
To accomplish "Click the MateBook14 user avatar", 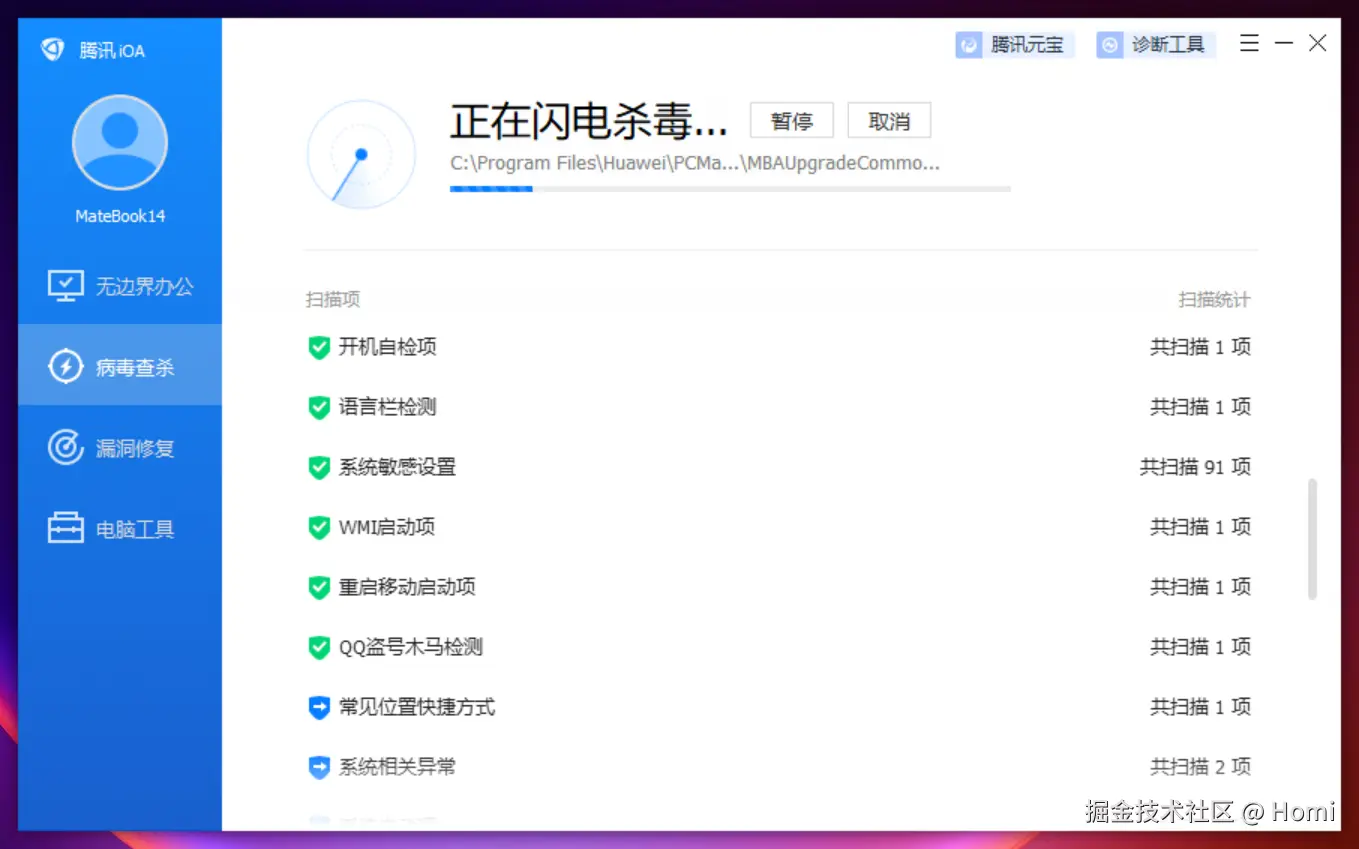I will pyautogui.click(x=119, y=142).
